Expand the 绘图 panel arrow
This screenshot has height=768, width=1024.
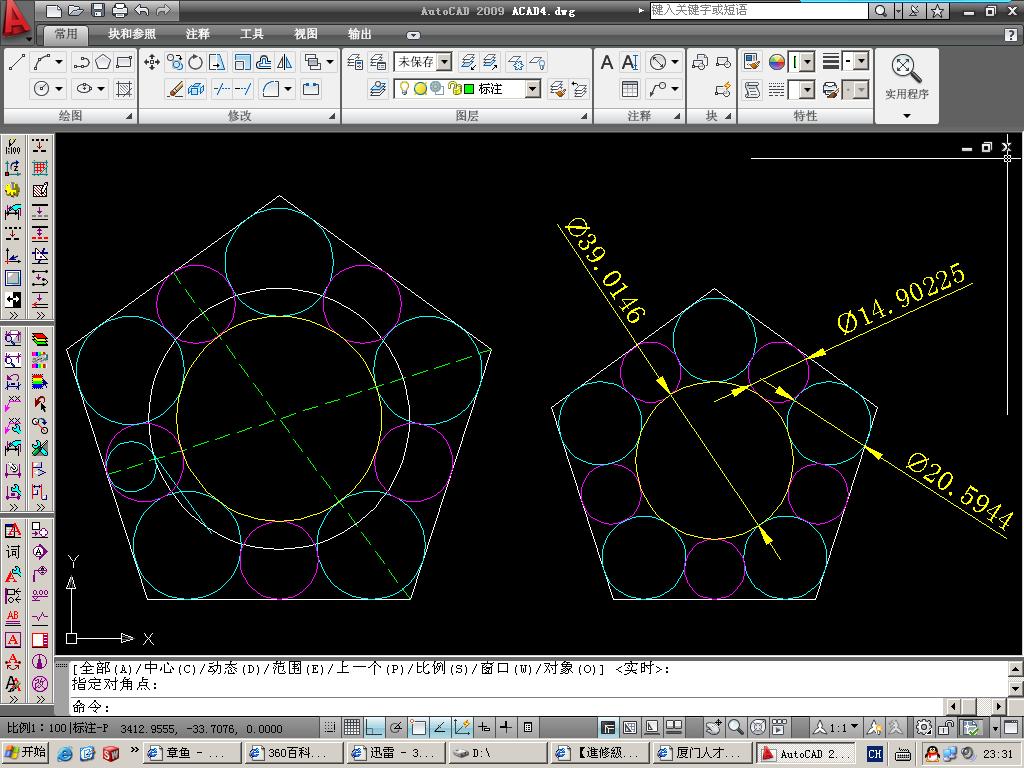point(129,116)
